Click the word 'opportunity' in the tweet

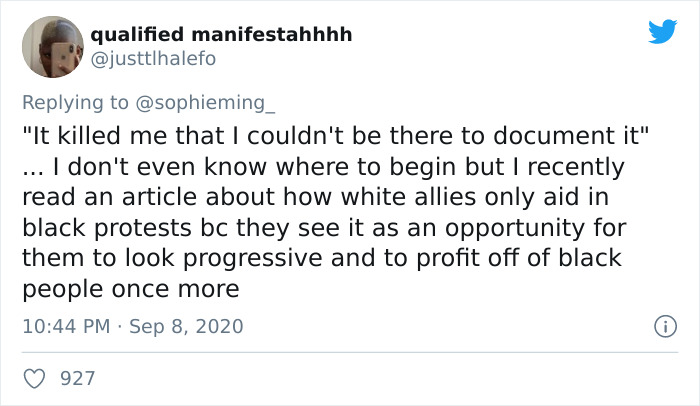tap(514, 228)
